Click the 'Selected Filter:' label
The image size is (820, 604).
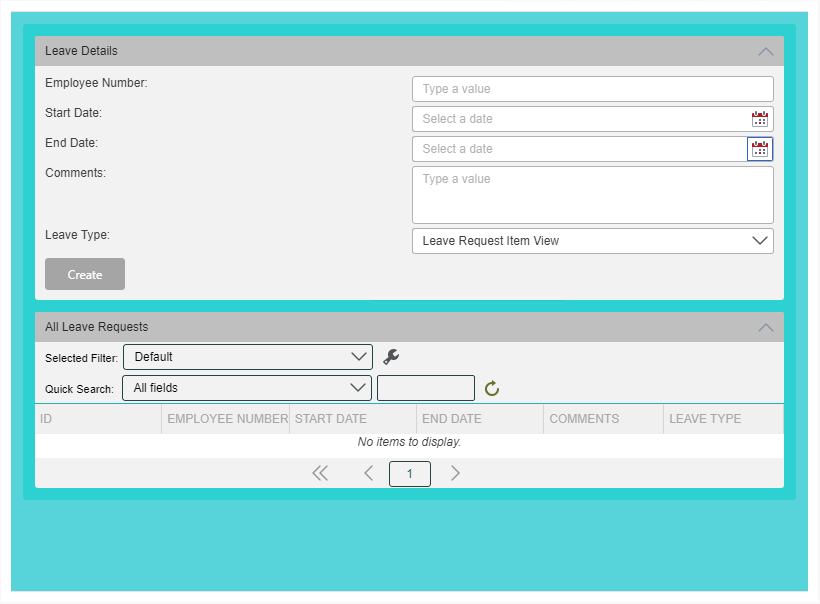coord(82,358)
